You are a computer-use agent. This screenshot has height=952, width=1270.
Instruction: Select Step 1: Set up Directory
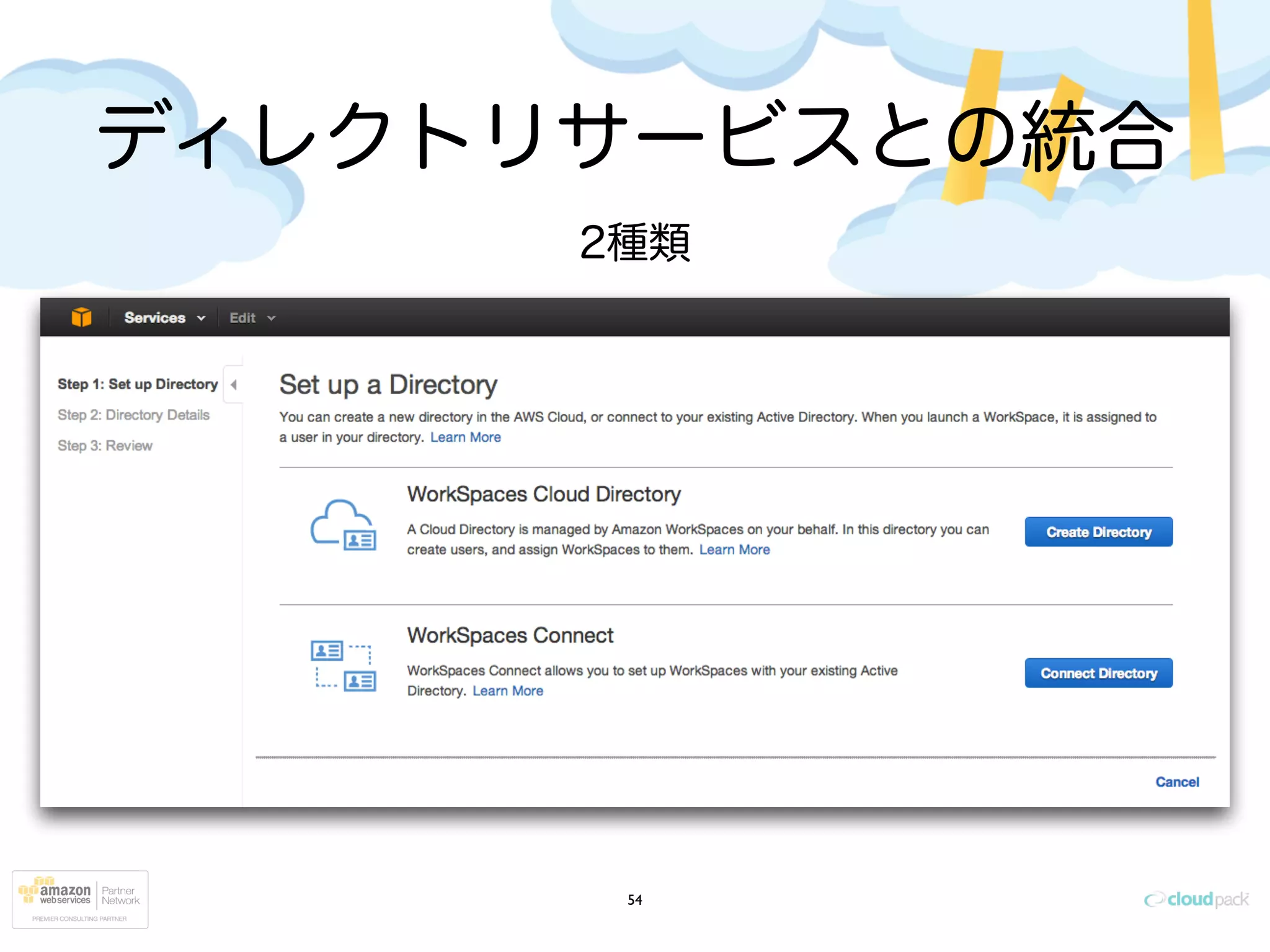click(138, 384)
